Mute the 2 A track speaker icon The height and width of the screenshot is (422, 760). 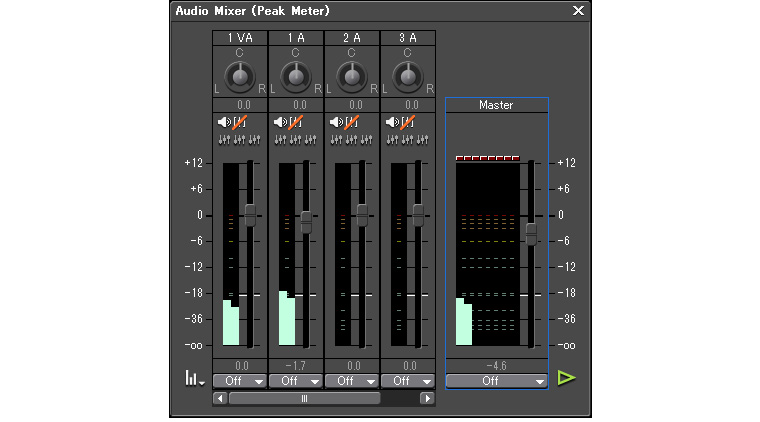pyautogui.click(x=336, y=122)
